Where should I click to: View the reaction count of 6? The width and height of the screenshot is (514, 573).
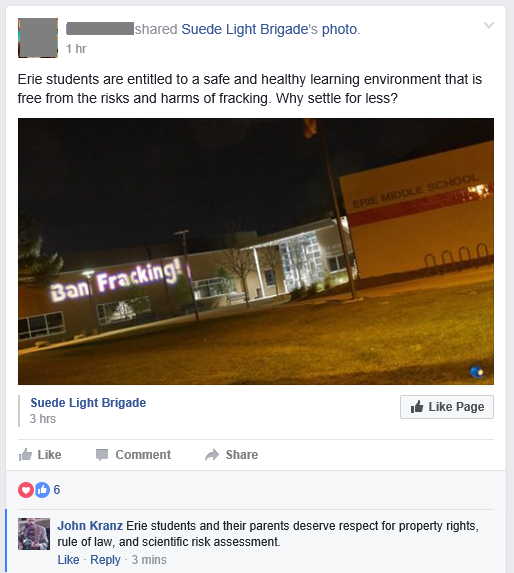pyautogui.click(x=57, y=490)
